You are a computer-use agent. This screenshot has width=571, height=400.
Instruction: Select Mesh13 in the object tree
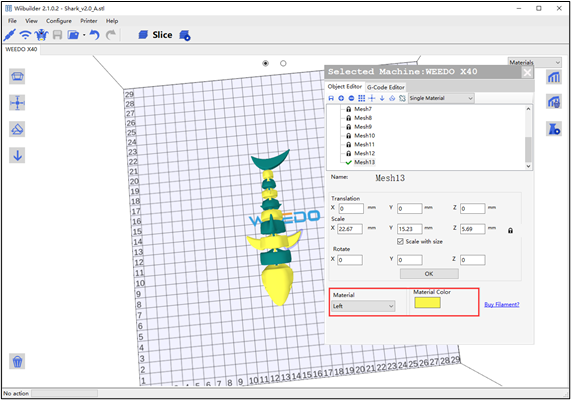tap(365, 162)
